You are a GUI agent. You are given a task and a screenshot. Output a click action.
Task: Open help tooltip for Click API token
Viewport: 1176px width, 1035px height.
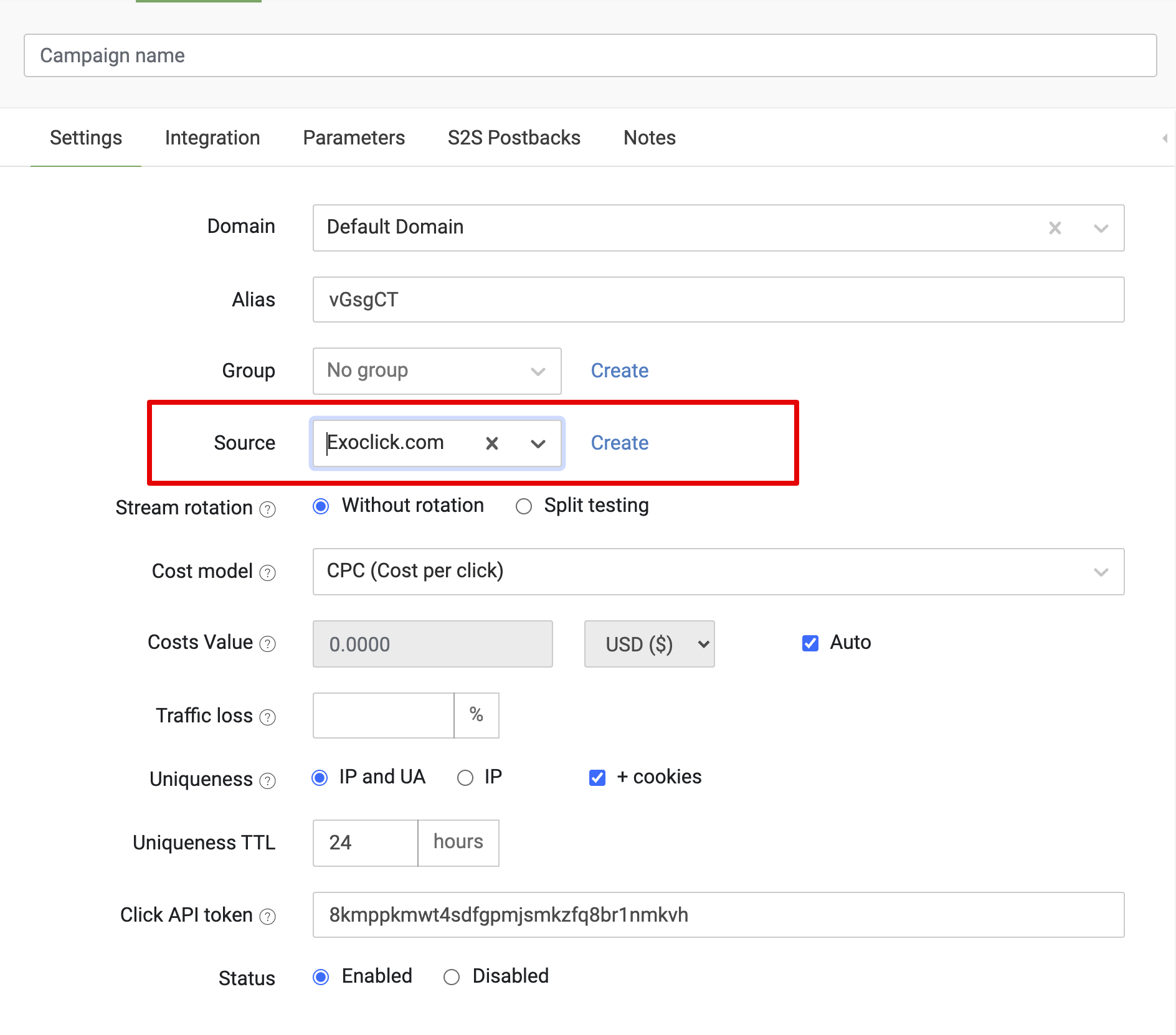coord(268,917)
